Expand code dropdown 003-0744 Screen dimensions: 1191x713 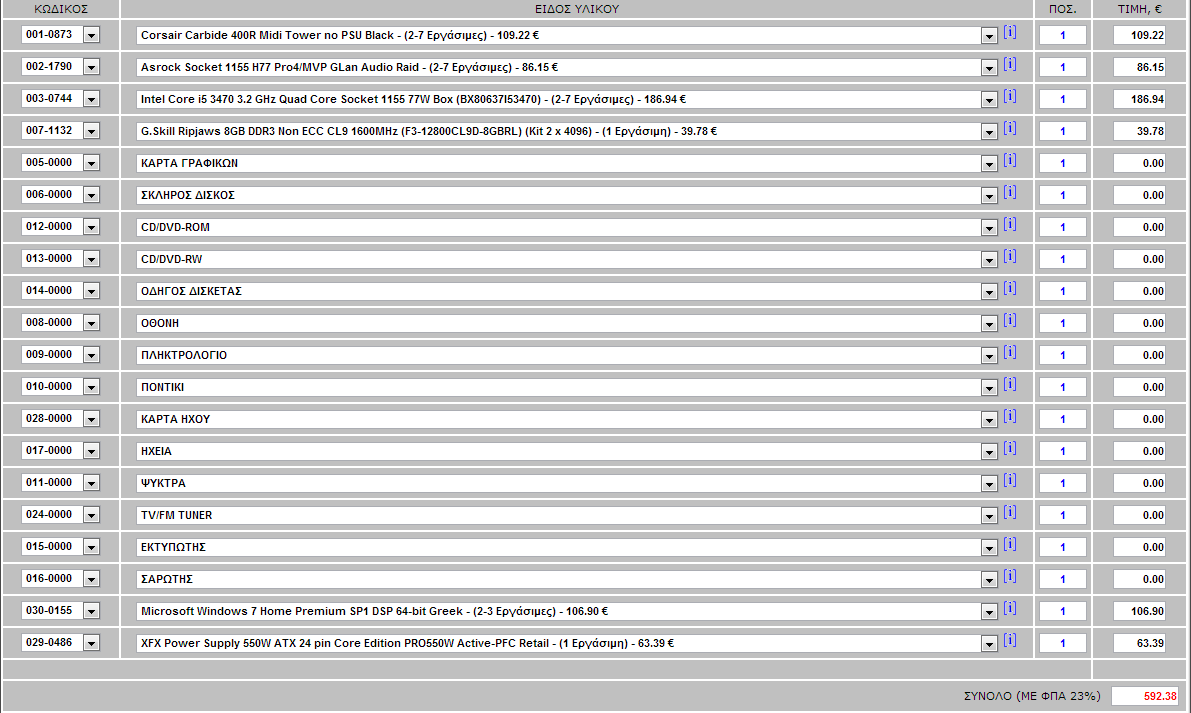91,99
